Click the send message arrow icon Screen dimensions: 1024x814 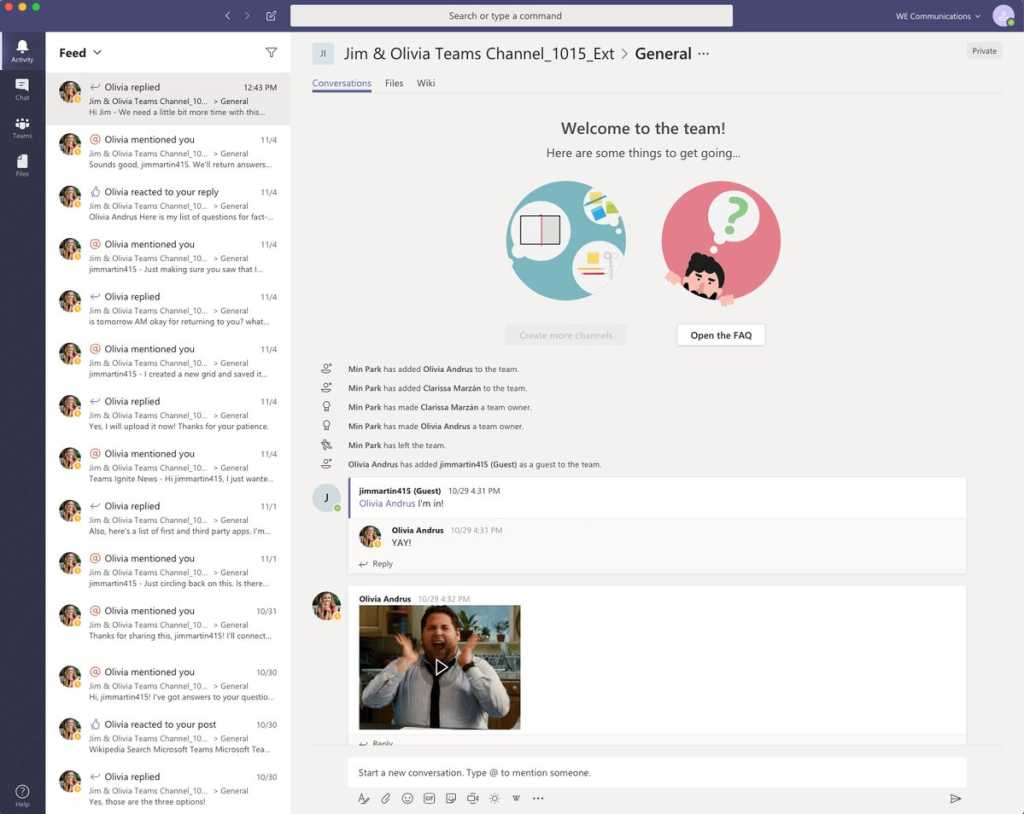tap(955, 798)
